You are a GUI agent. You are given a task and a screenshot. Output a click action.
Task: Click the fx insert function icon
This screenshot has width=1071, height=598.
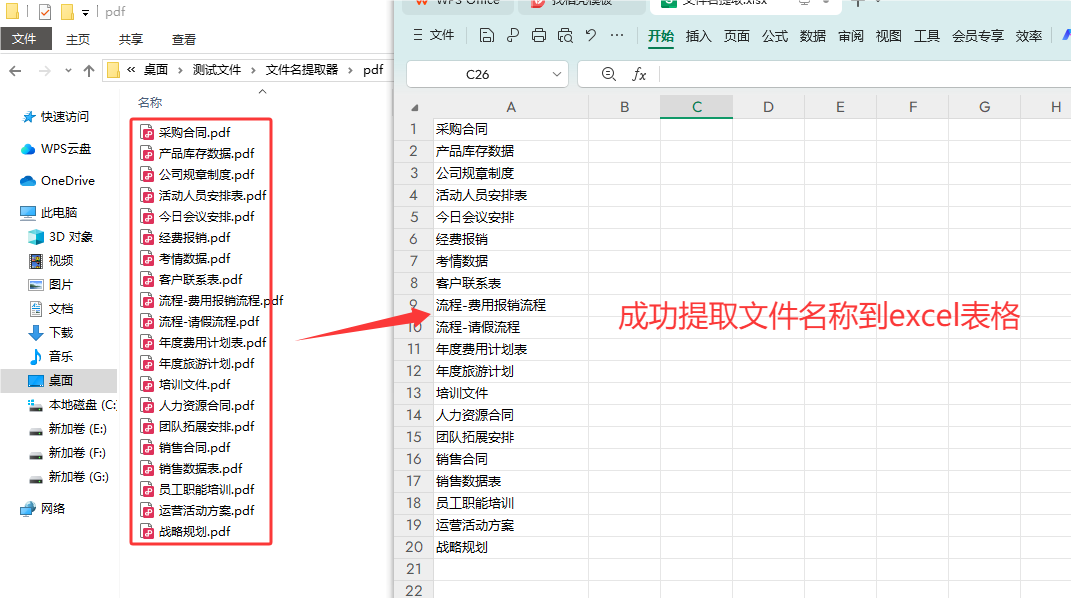(639, 74)
